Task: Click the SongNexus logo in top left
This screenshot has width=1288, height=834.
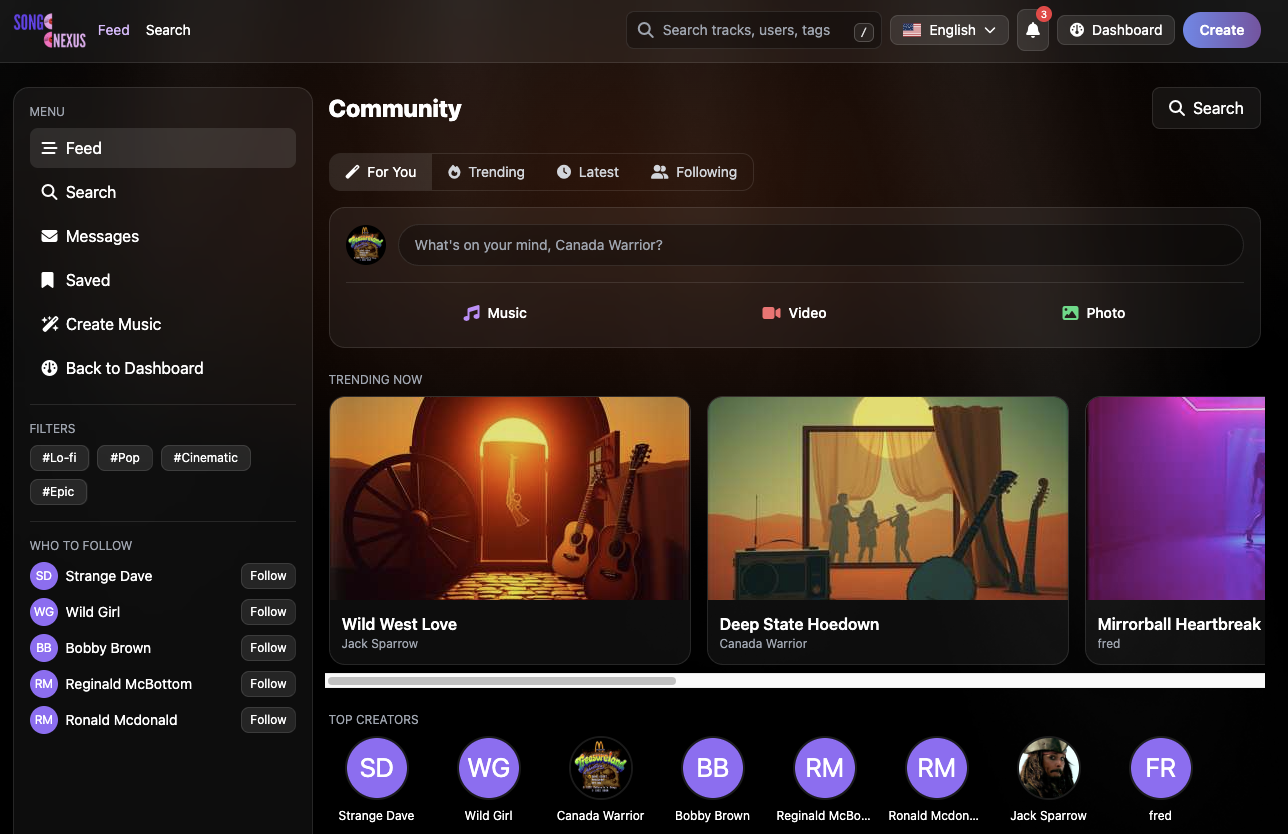Action: (x=48, y=30)
